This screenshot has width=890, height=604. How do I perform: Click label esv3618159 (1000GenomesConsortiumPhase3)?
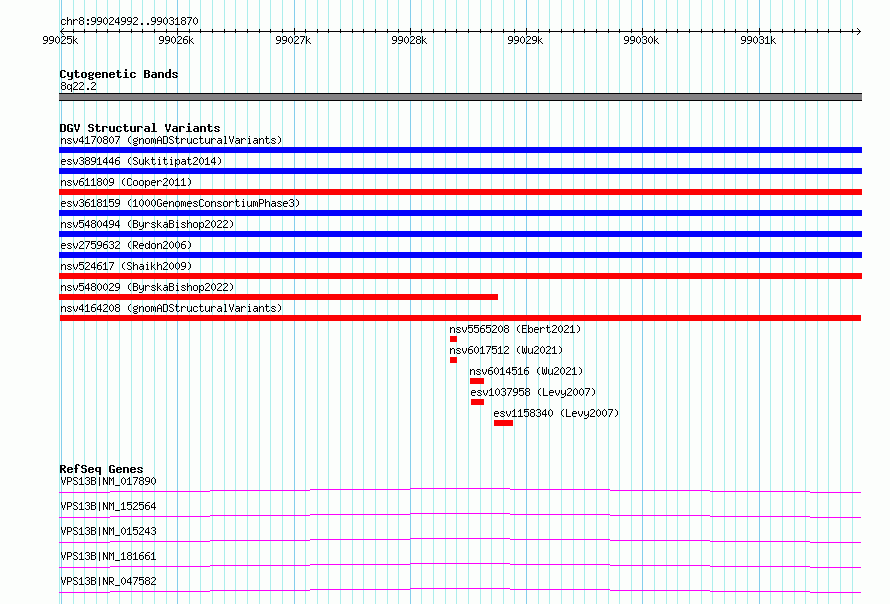180,203
